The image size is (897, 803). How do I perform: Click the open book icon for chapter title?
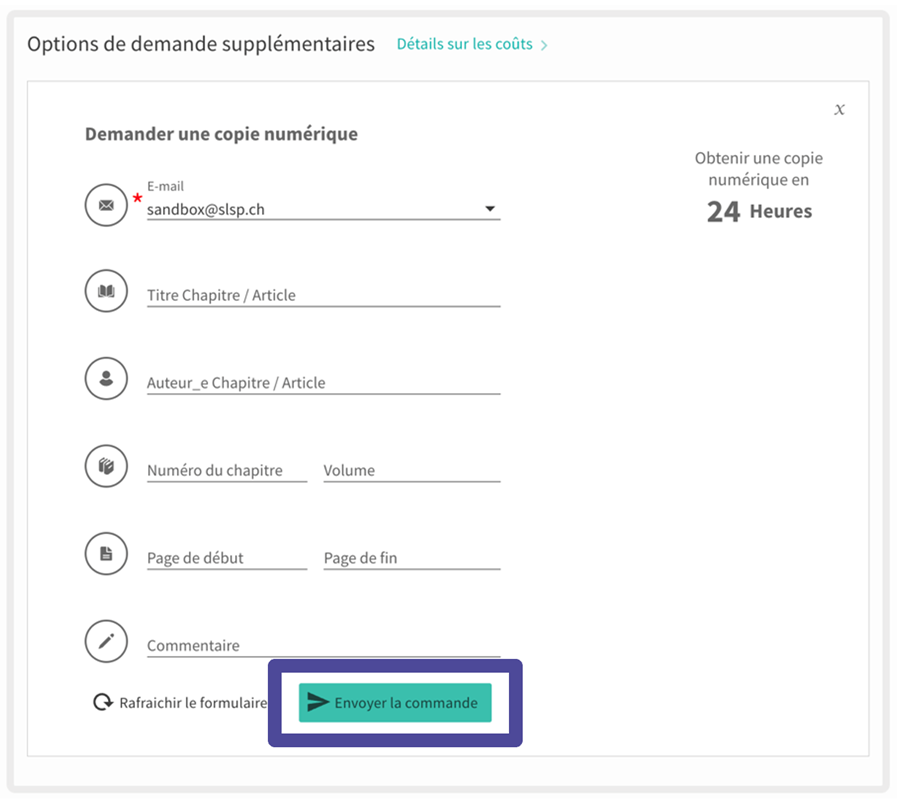(106, 291)
